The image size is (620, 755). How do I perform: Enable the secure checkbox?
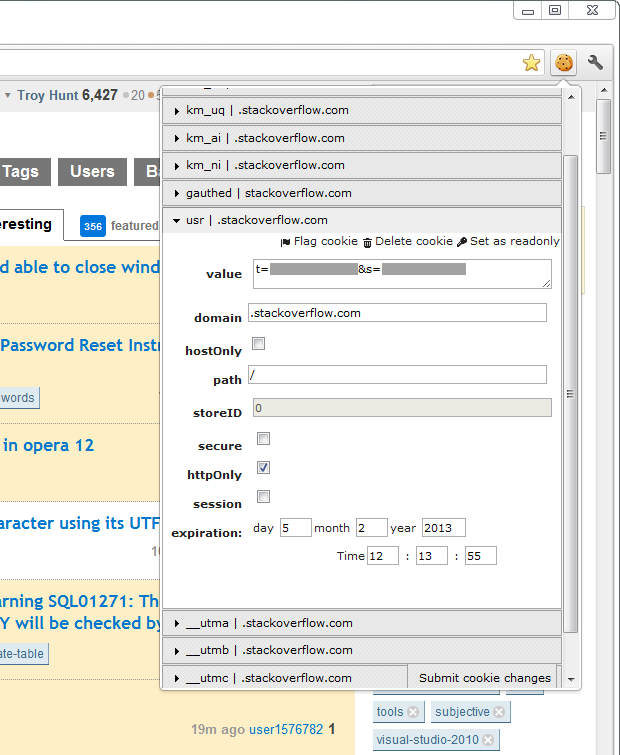tap(263, 438)
